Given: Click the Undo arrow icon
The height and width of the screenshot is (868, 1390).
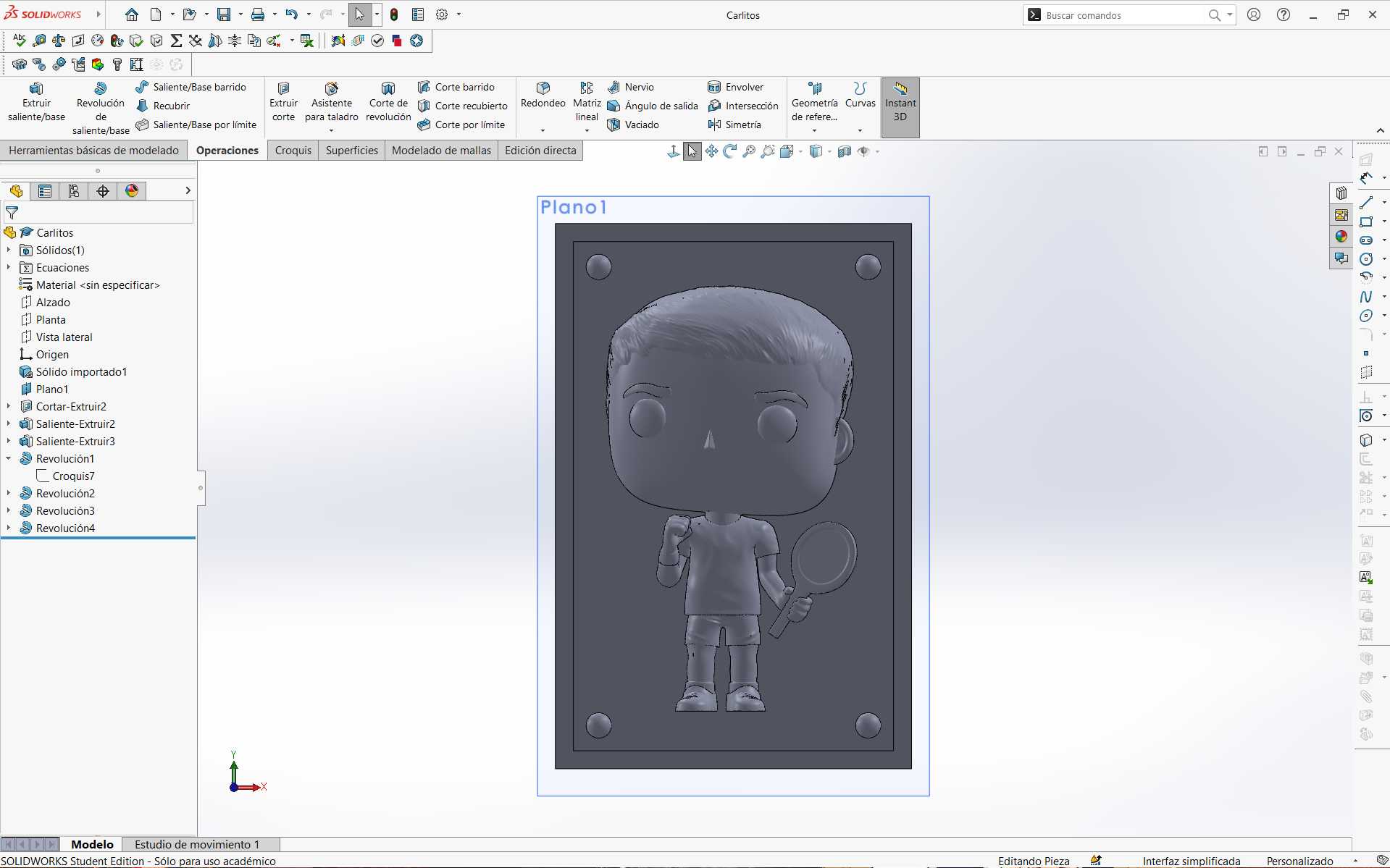Looking at the screenshot, I should click(291, 14).
